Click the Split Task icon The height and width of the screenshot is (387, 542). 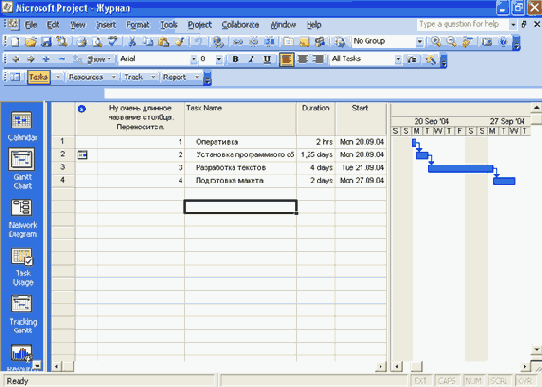click(x=269, y=42)
